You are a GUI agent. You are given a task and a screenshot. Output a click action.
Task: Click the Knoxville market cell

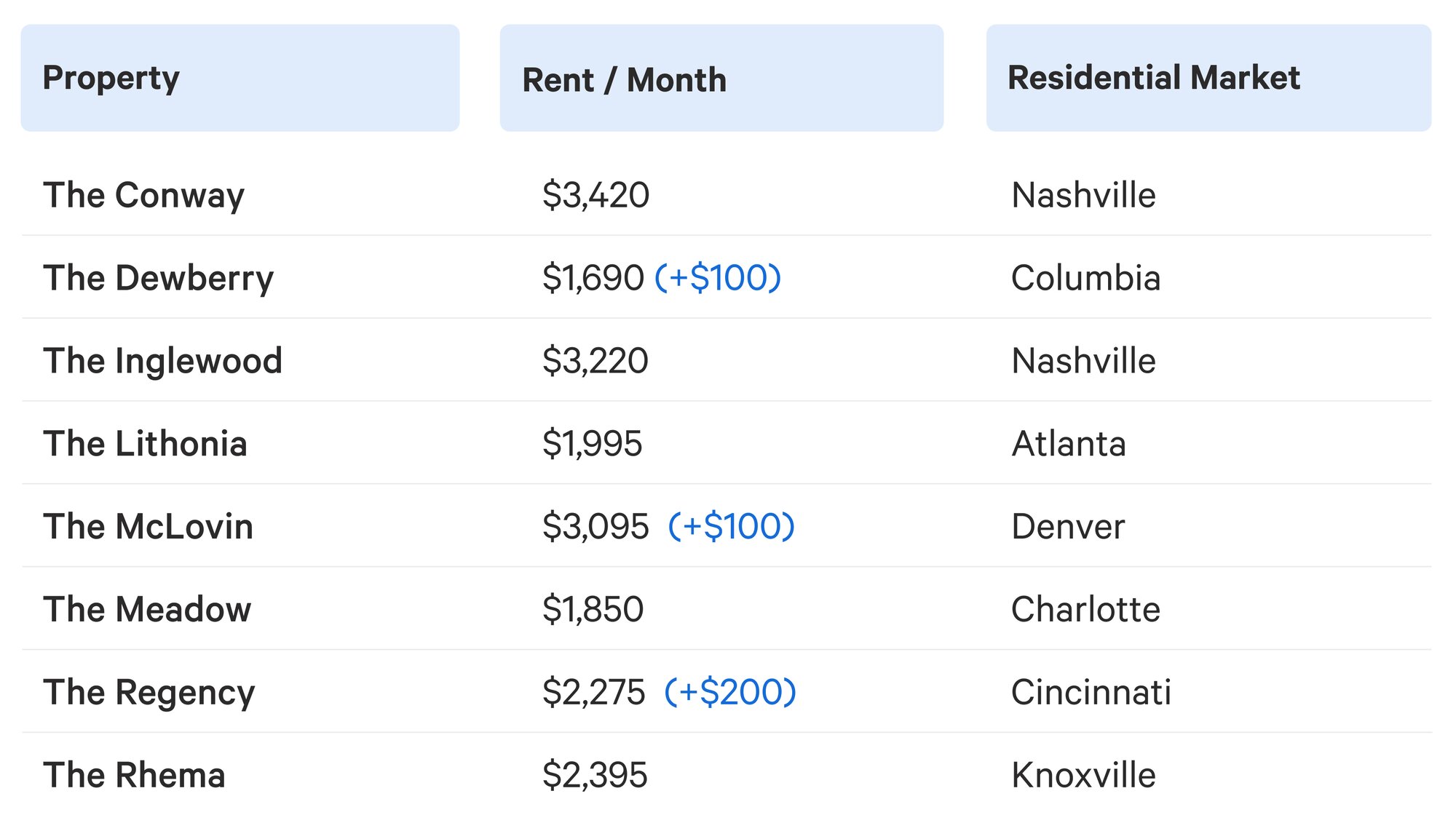(1084, 775)
